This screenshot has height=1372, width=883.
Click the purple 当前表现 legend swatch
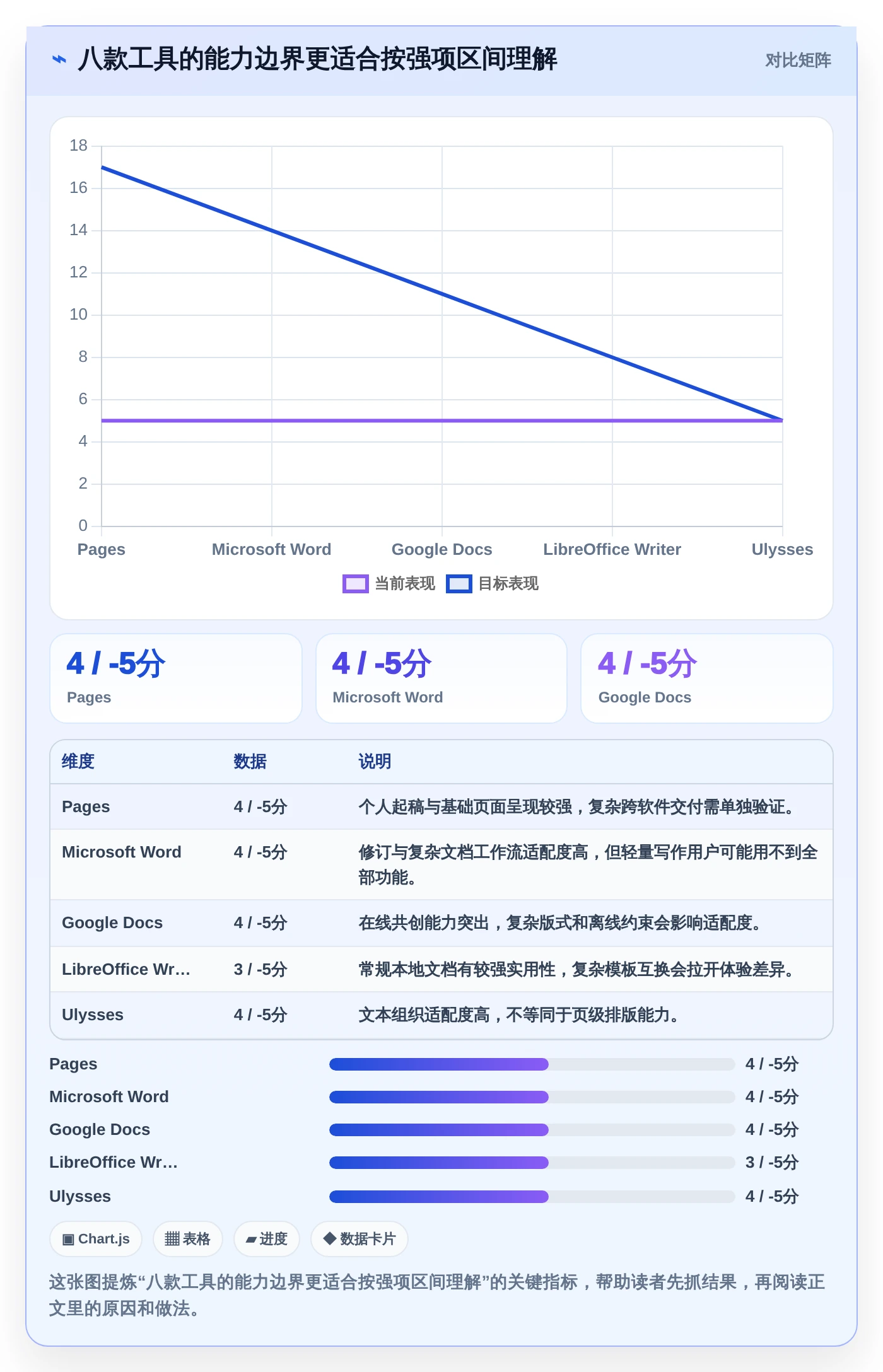[355, 584]
